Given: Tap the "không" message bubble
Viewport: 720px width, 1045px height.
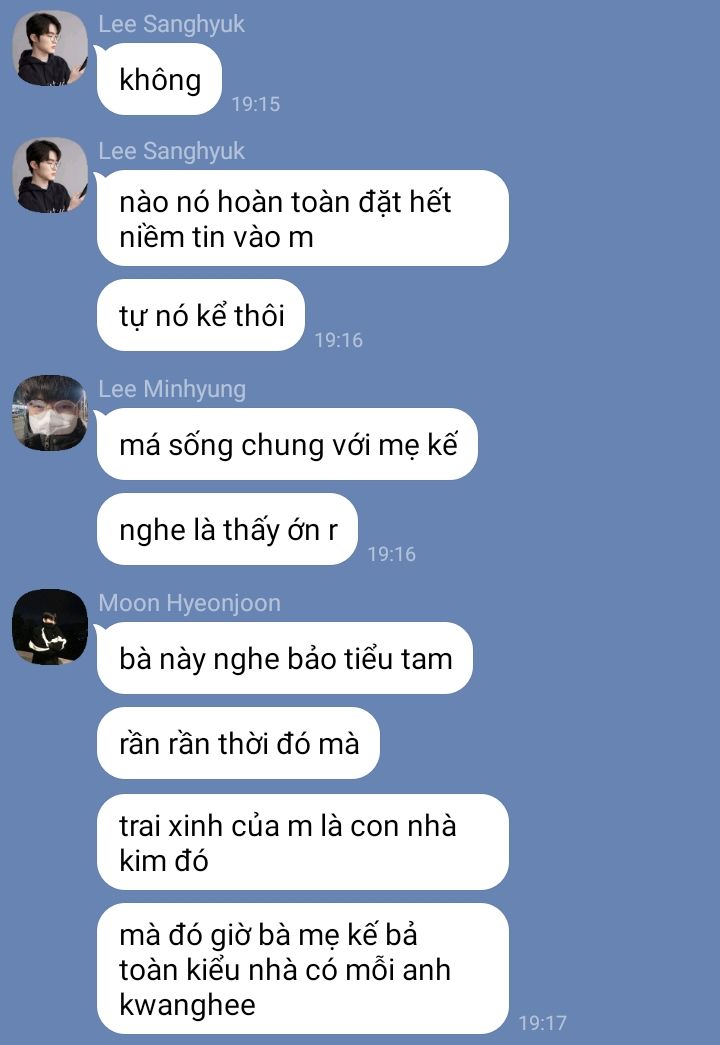Looking at the screenshot, I should tap(159, 79).
